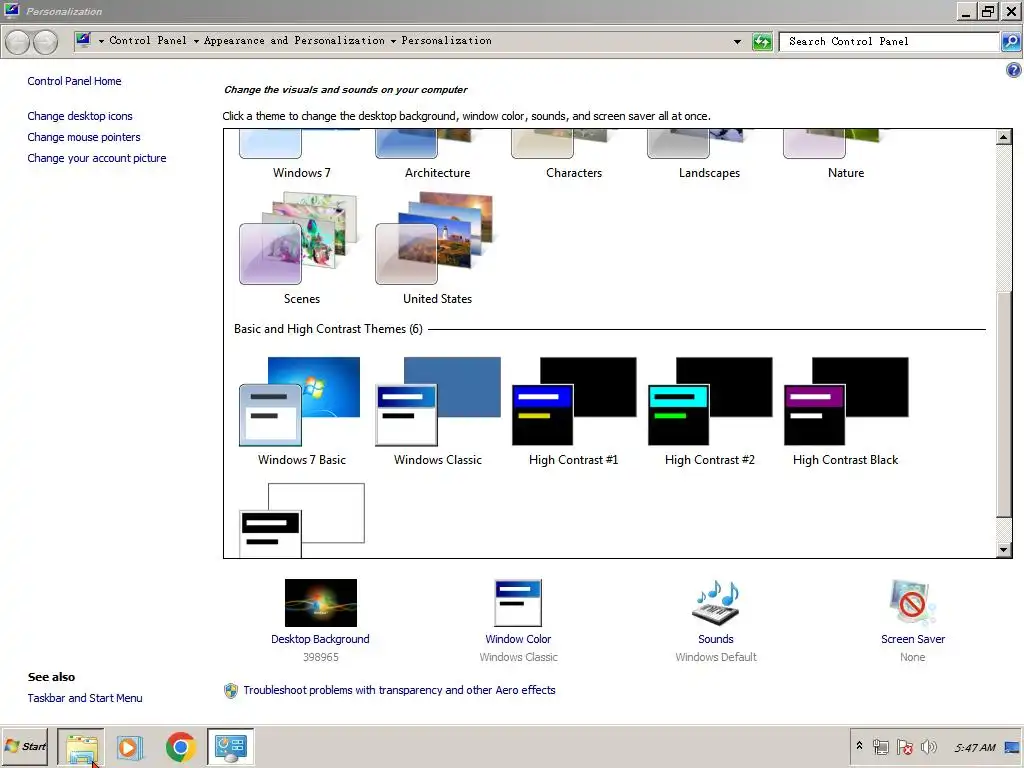Select the High Contrast Black theme
The width and height of the screenshot is (1024, 768).
click(x=846, y=410)
